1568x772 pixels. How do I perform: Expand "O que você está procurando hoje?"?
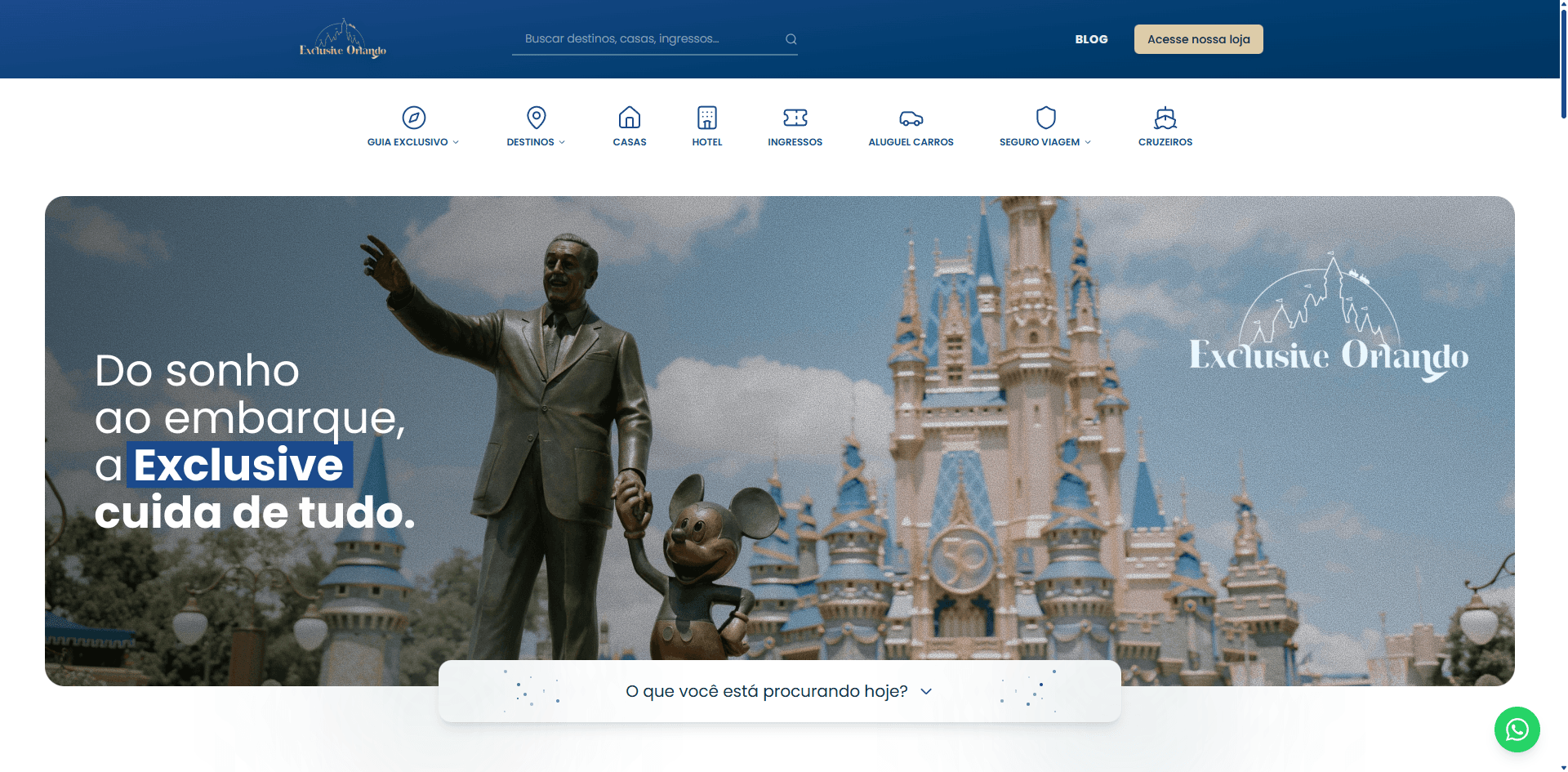pos(779,691)
